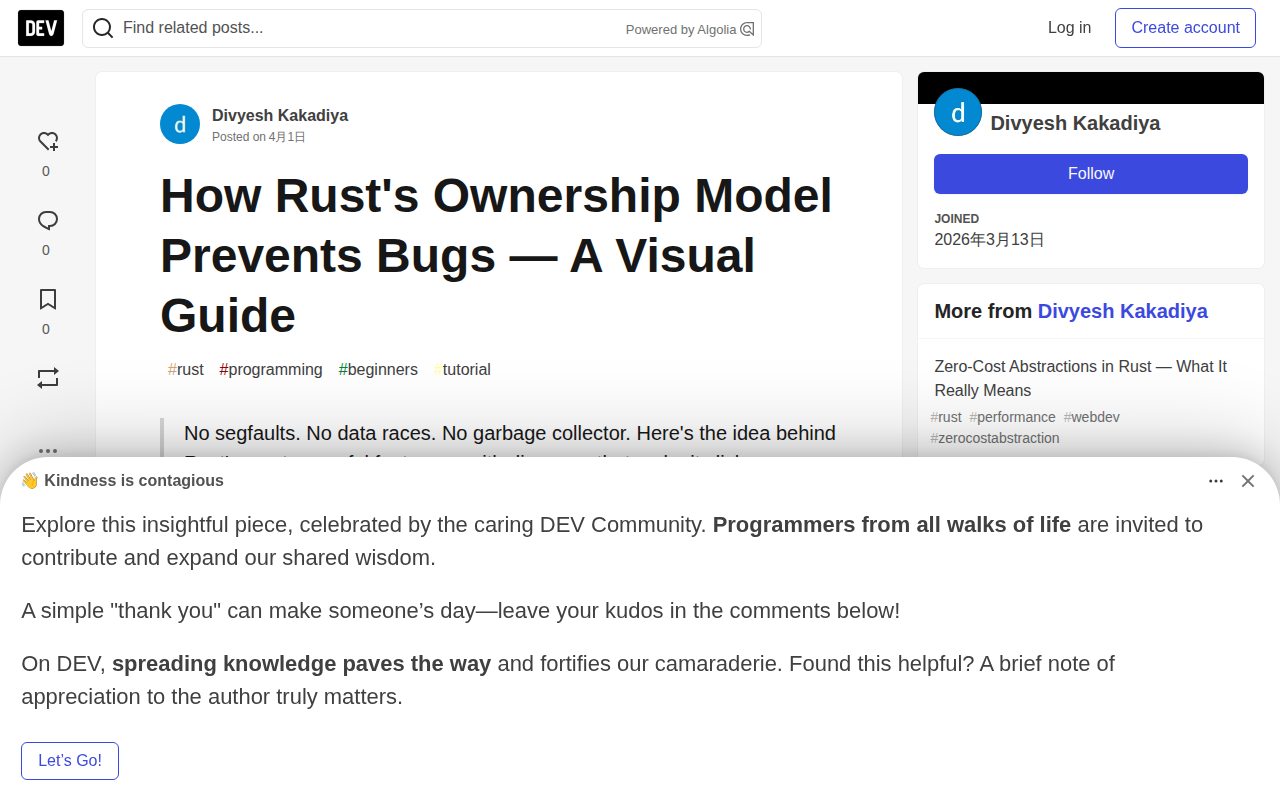
Task: Click the Posted on 4月1日 date
Action: (259, 137)
